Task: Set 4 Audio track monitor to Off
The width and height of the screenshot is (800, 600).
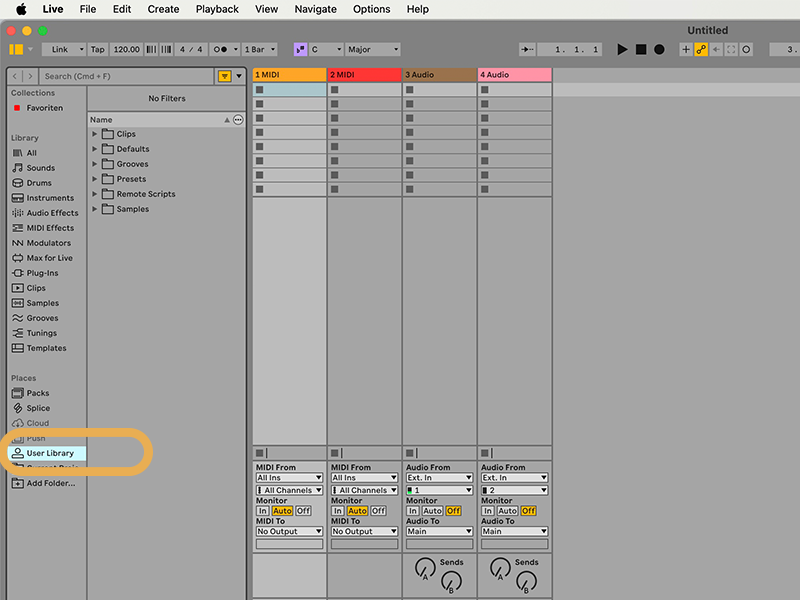Action: [x=528, y=511]
